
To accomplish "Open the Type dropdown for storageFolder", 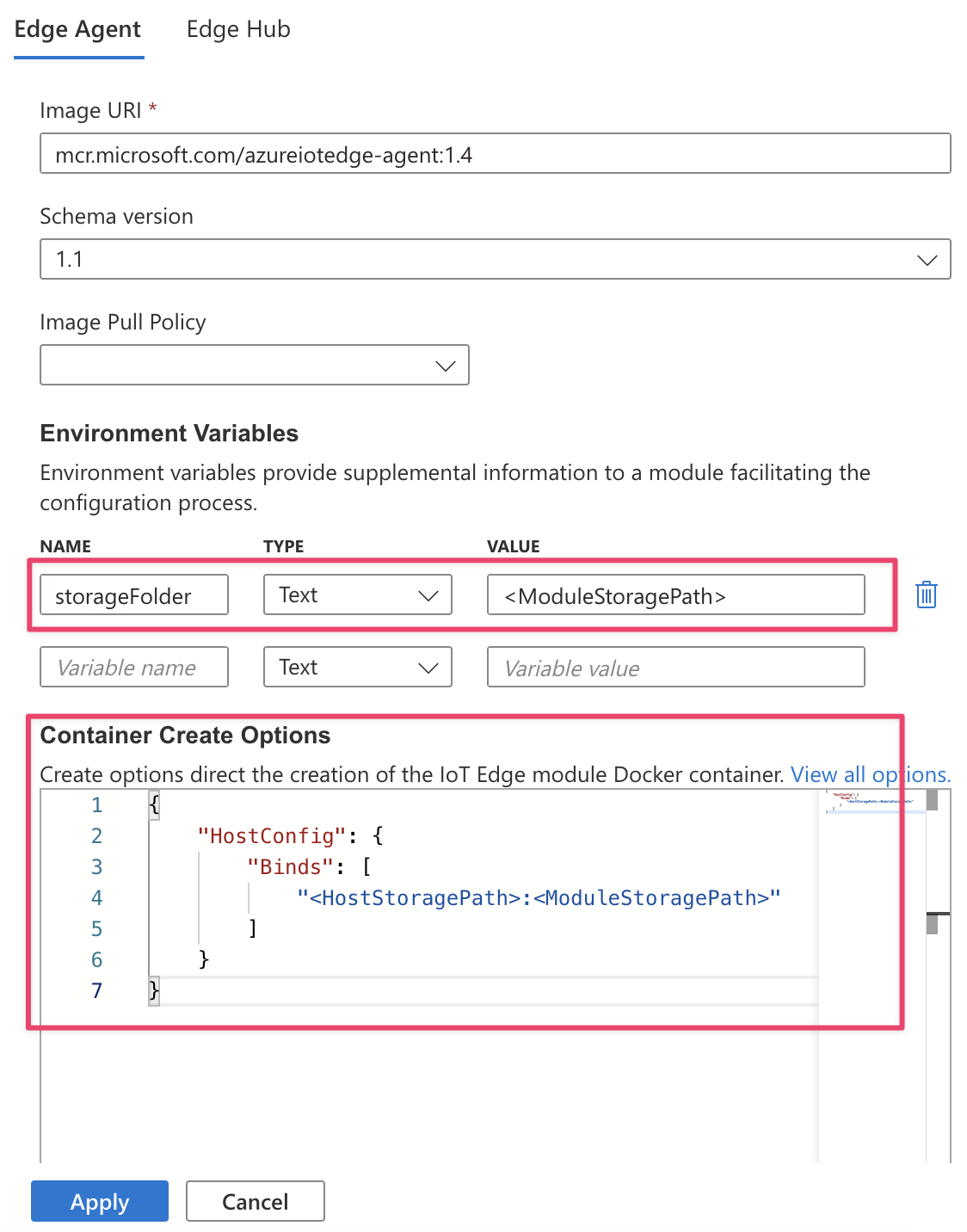I will 357,595.
